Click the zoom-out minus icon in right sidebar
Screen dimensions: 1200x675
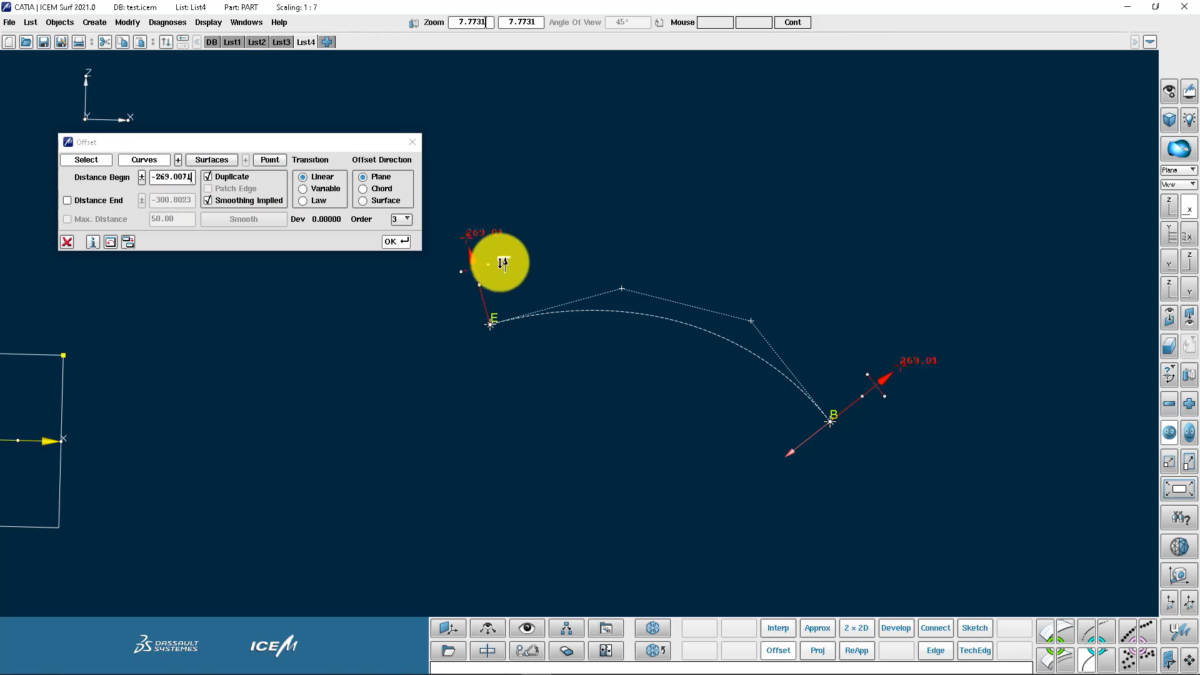tap(1169, 403)
